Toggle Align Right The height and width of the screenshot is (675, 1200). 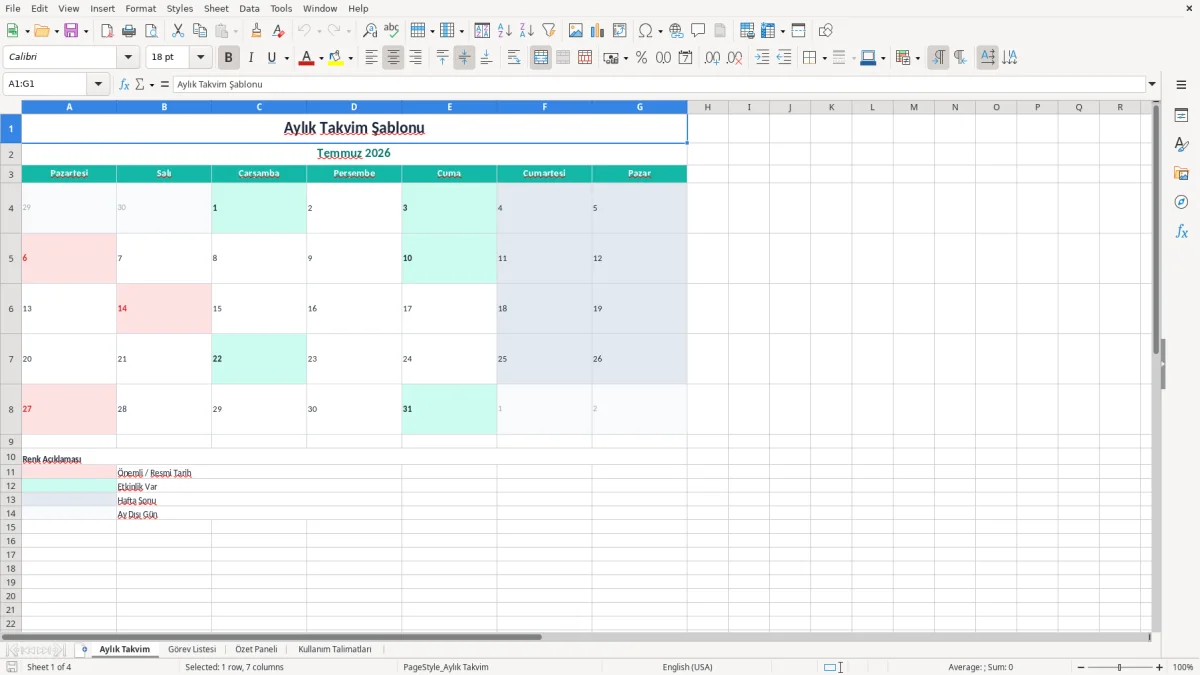415,58
